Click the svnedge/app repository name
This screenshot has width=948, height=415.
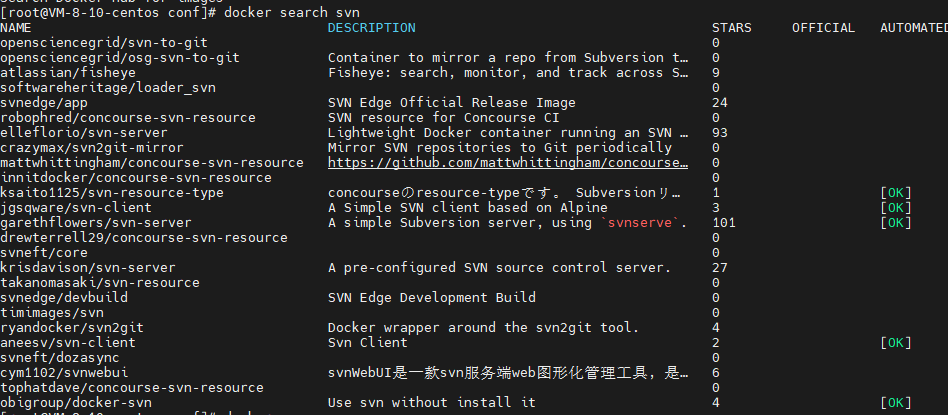(44, 103)
